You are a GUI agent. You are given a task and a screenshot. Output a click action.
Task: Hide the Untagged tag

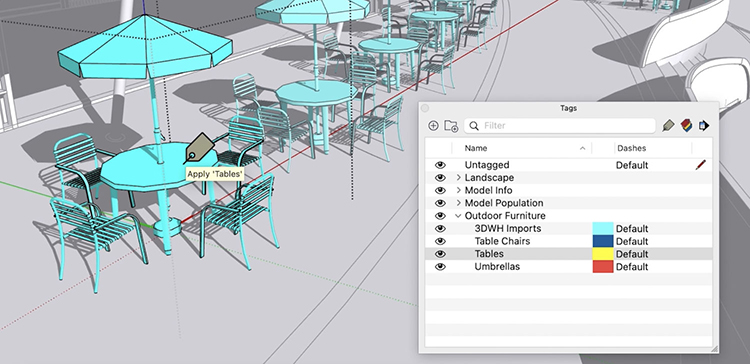click(x=440, y=165)
